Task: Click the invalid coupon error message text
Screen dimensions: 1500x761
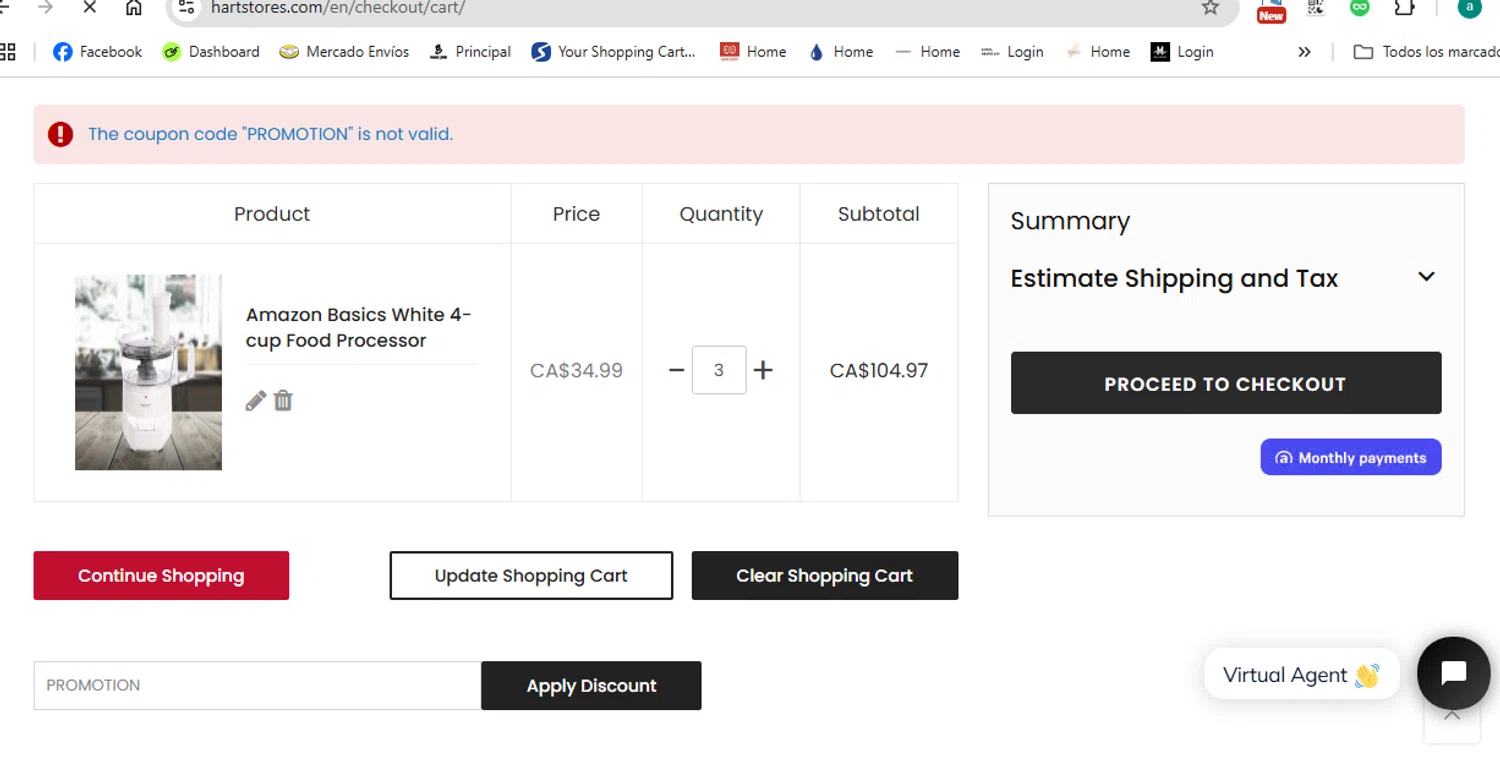Action: (x=270, y=134)
